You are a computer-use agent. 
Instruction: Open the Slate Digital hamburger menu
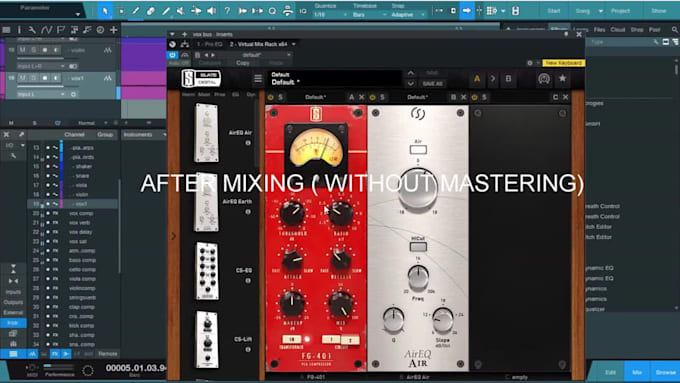point(258,79)
